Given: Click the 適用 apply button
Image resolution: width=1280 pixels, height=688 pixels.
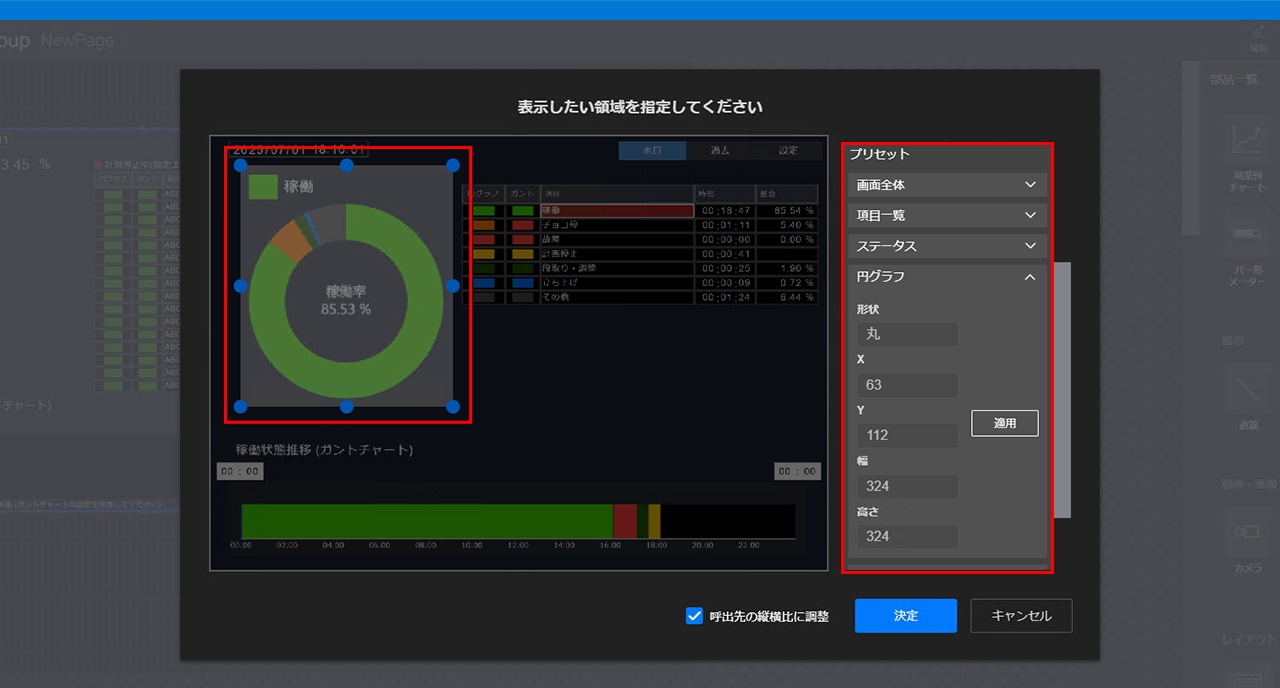Looking at the screenshot, I should pyautogui.click(x=1004, y=423).
